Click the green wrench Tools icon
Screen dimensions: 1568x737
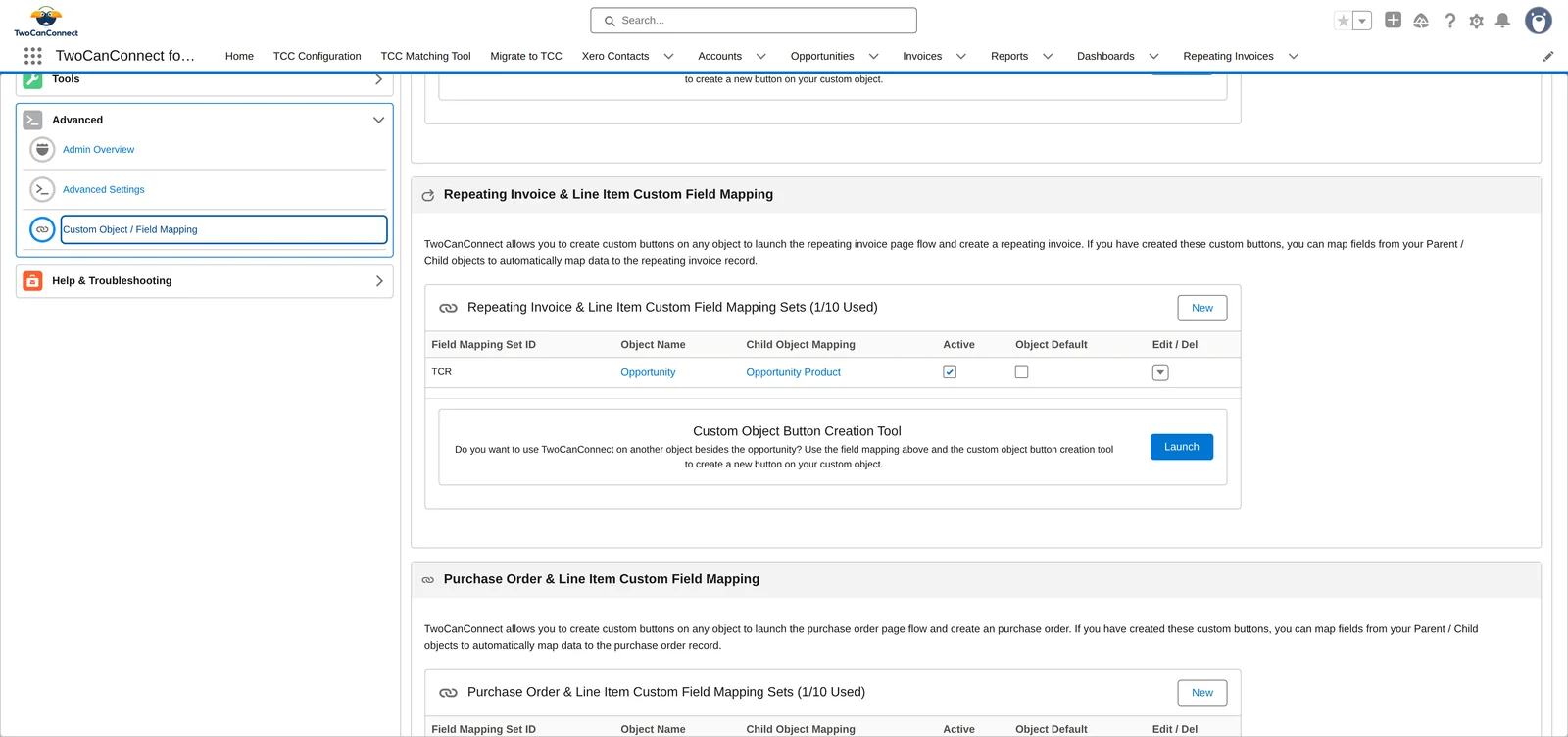coord(32,79)
